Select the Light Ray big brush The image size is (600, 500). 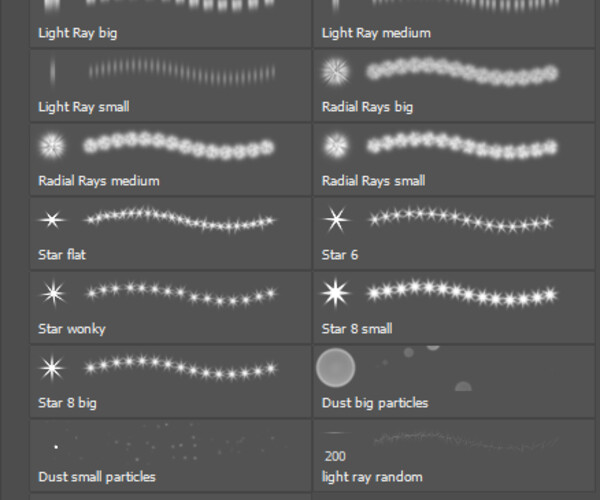click(x=170, y=24)
